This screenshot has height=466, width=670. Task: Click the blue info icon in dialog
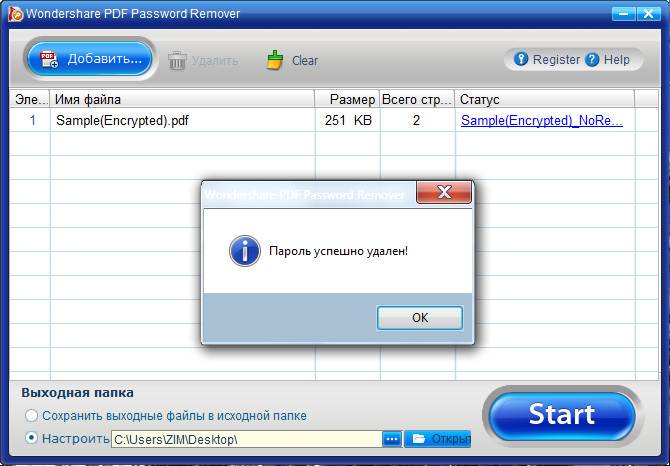pos(244,251)
